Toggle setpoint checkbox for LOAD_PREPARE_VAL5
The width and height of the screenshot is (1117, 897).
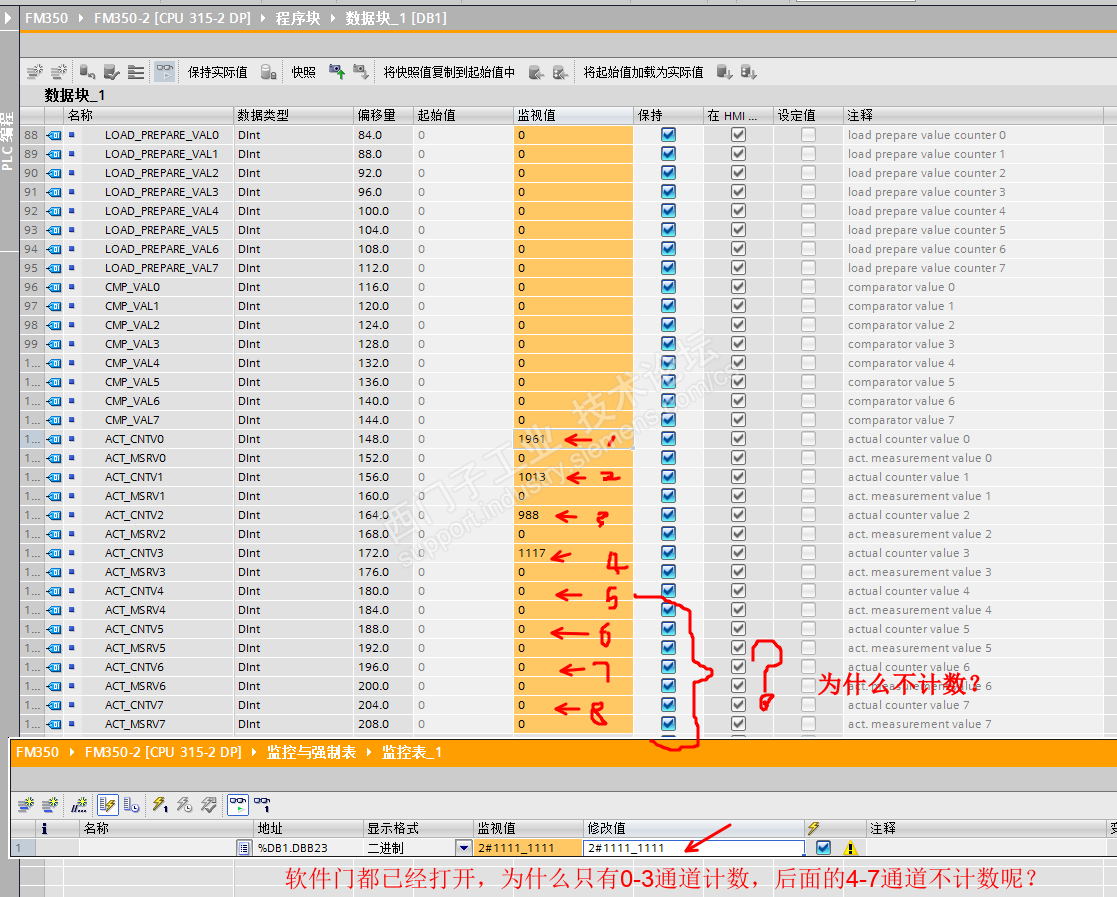[x=808, y=229]
